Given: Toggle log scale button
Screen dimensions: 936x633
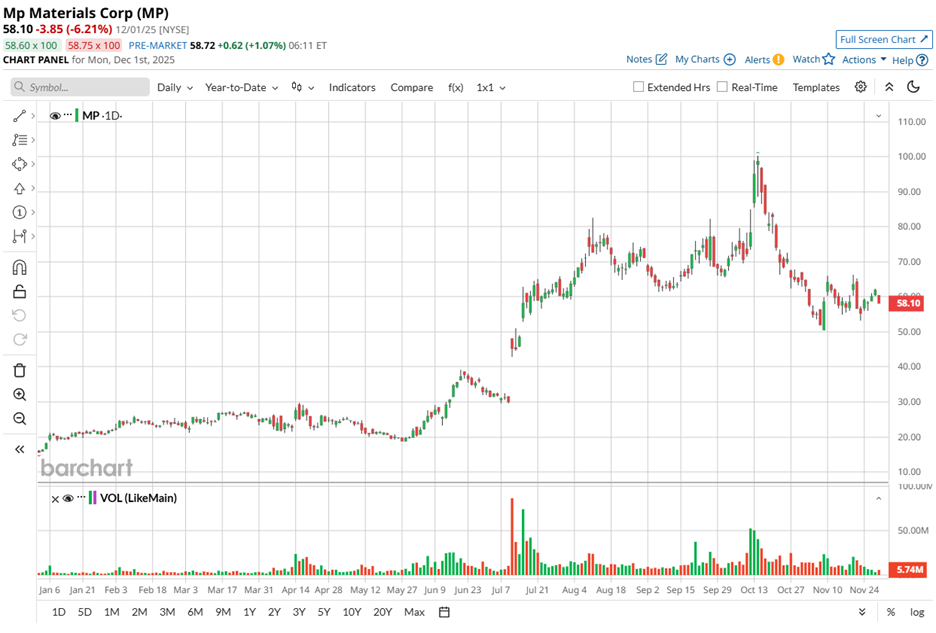Looking at the screenshot, I should click(917, 612).
